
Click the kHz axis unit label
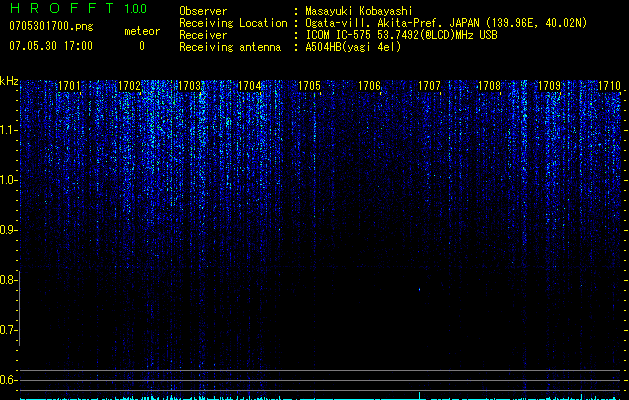(x=9, y=81)
